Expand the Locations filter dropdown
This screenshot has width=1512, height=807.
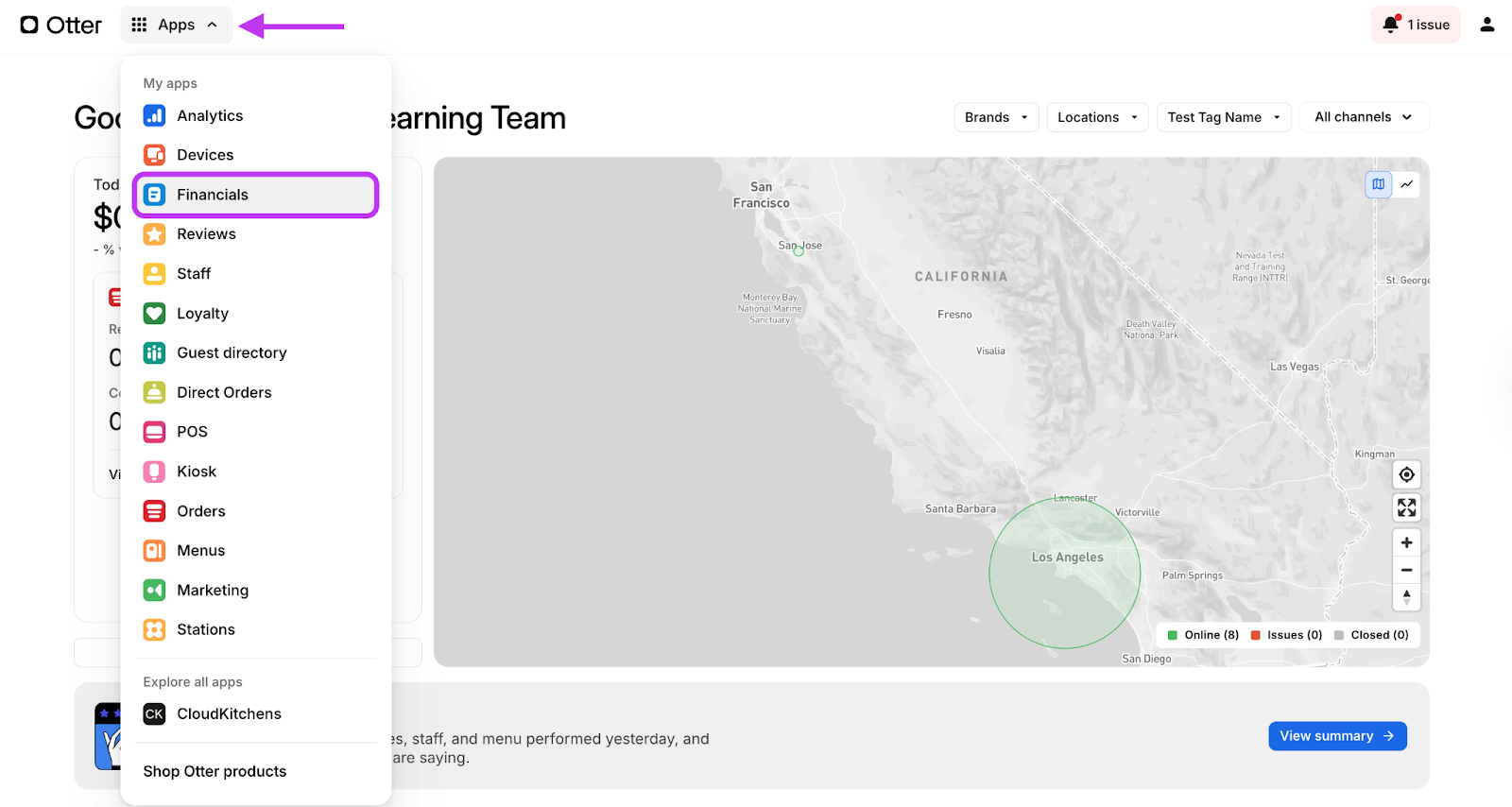click(1097, 117)
